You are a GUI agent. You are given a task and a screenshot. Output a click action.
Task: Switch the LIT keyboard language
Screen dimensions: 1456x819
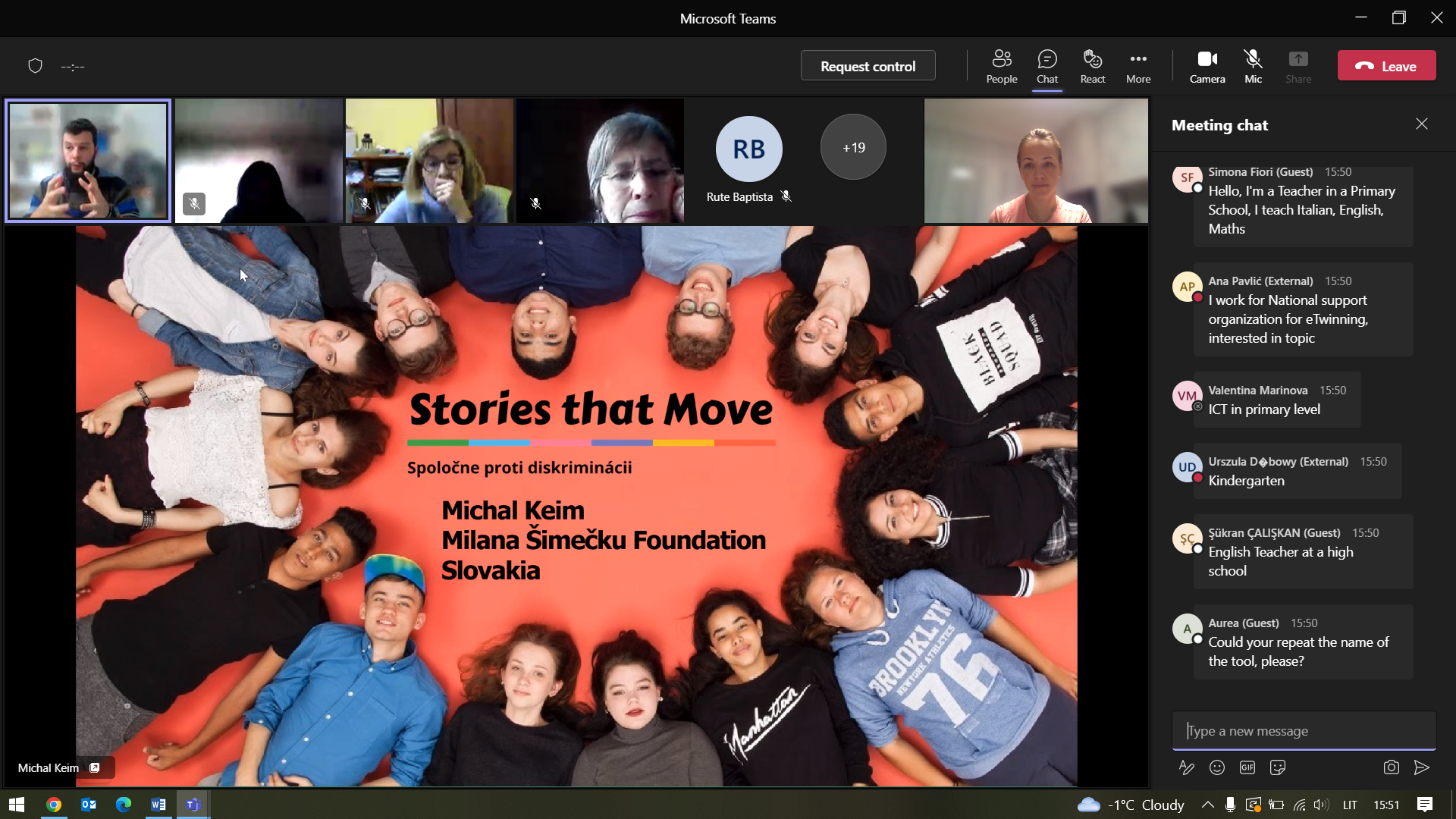[x=1350, y=805]
